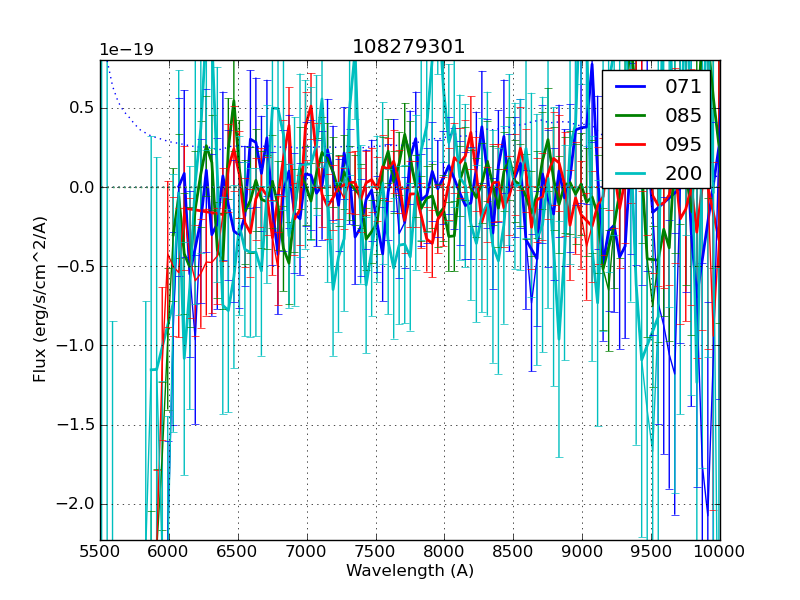Click the 085 legend label text
This screenshot has height=600, width=800.
click(x=683, y=116)
